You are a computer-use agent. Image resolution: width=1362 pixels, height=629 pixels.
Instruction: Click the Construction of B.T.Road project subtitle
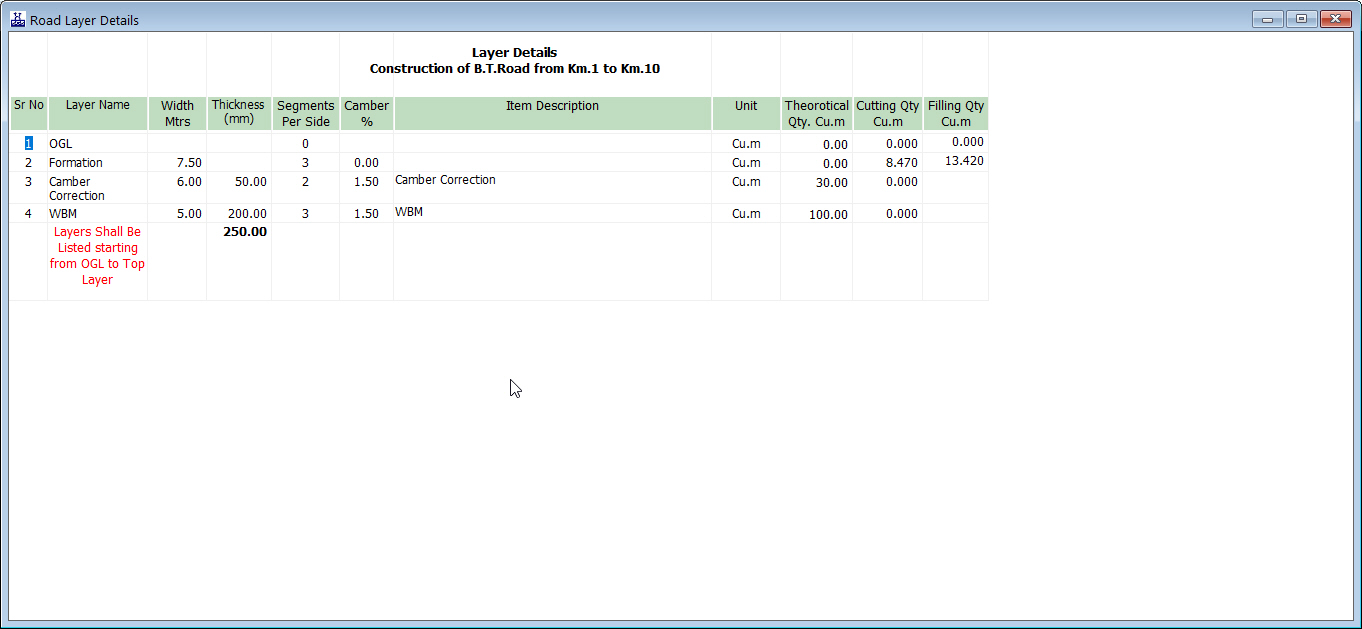514,69
